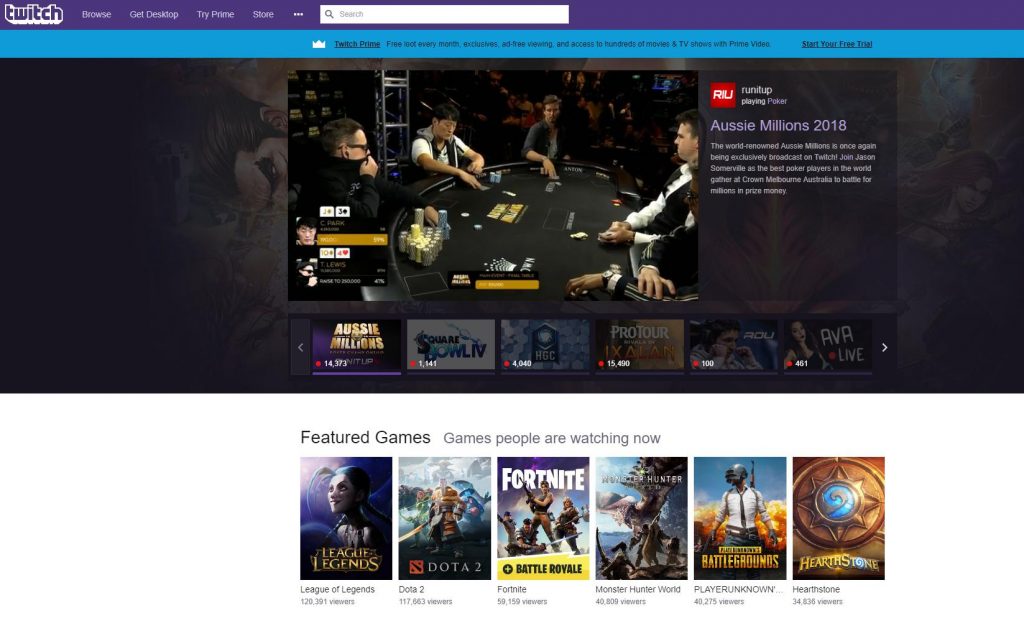
Task: Open the League of Legends game cover
Action: click(346, 518)
